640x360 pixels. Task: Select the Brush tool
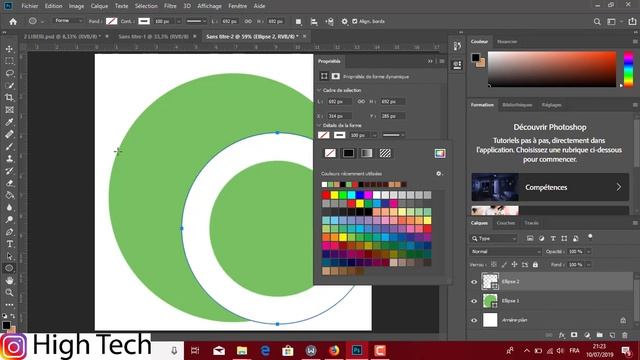tap(9, 147)
